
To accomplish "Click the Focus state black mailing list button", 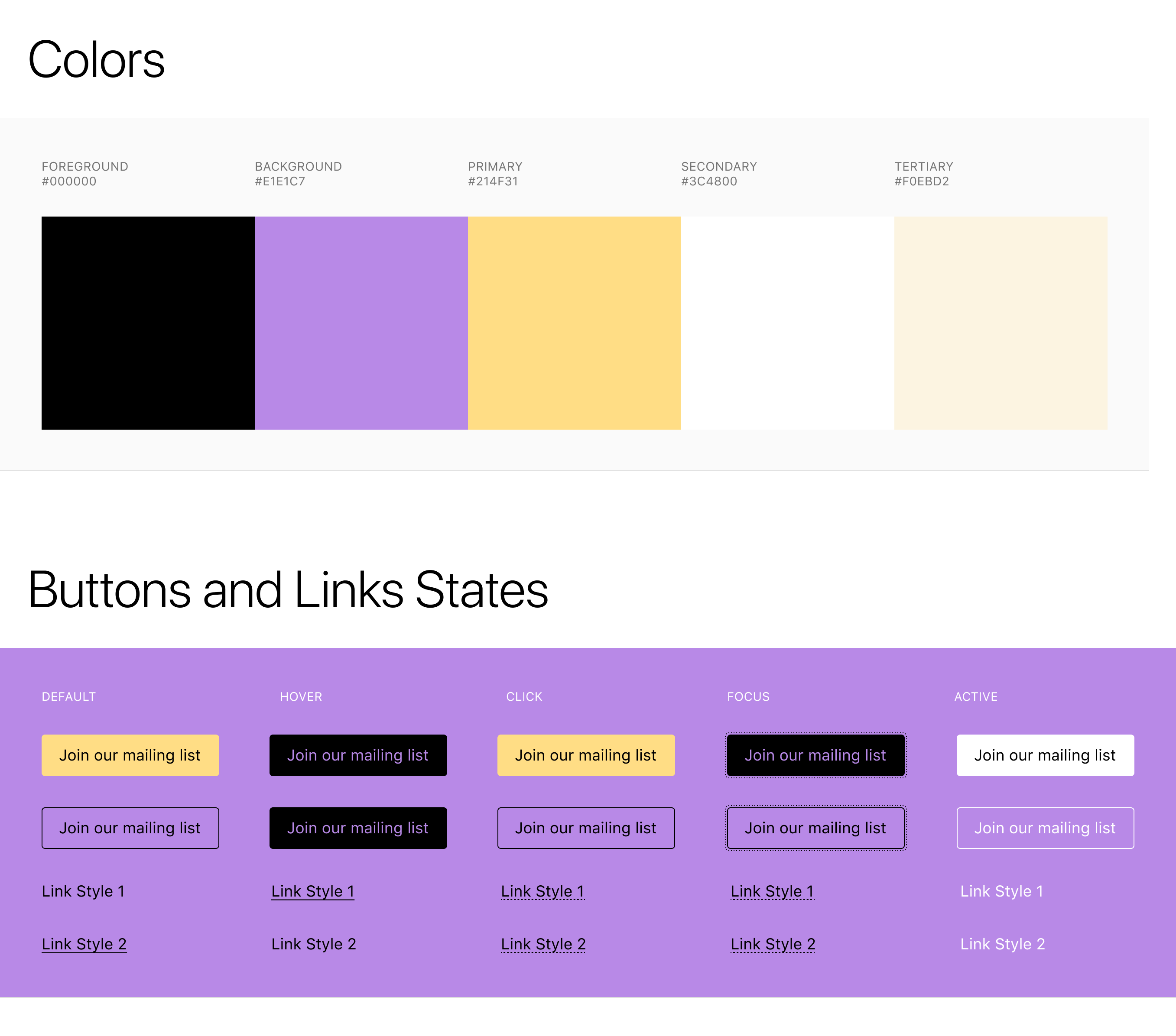I will 815,755.
